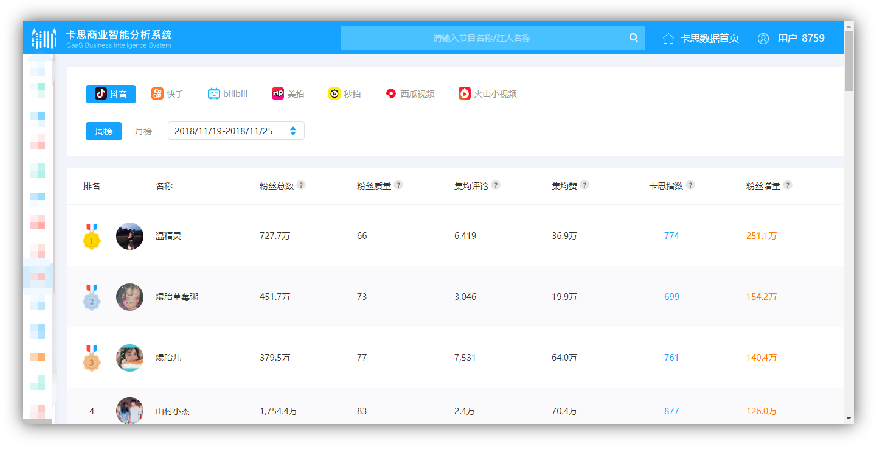Image resolution: width=880 pixels, height=450 pixels.
Task: Click the fan quality value 77
Action: pyautogui.click(x=362, y=358)
